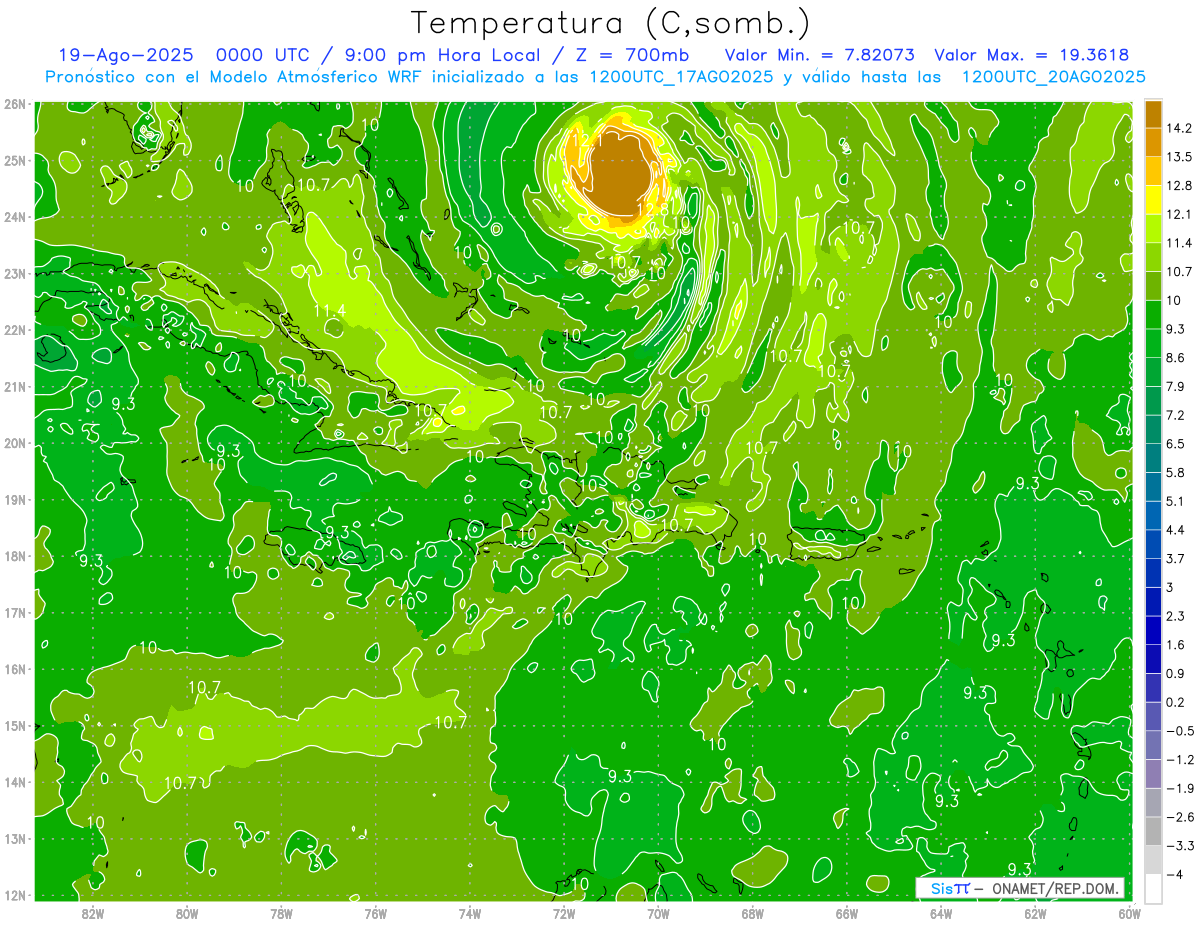Click the -1.9 colorbar tick label
The image size is (1200, 927).
pos(1179,789)
